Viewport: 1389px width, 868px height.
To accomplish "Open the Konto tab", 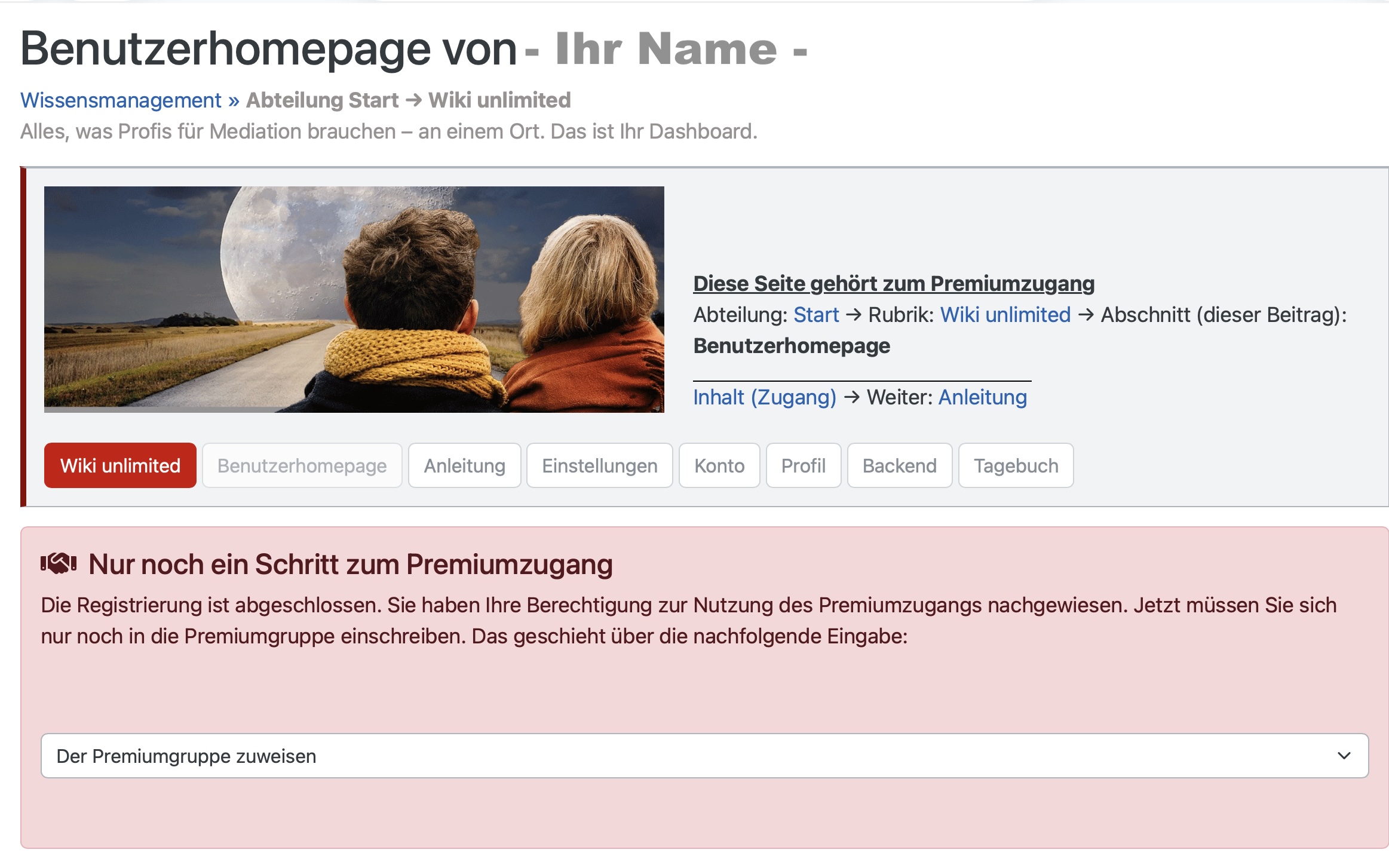I will coord(719,465).
